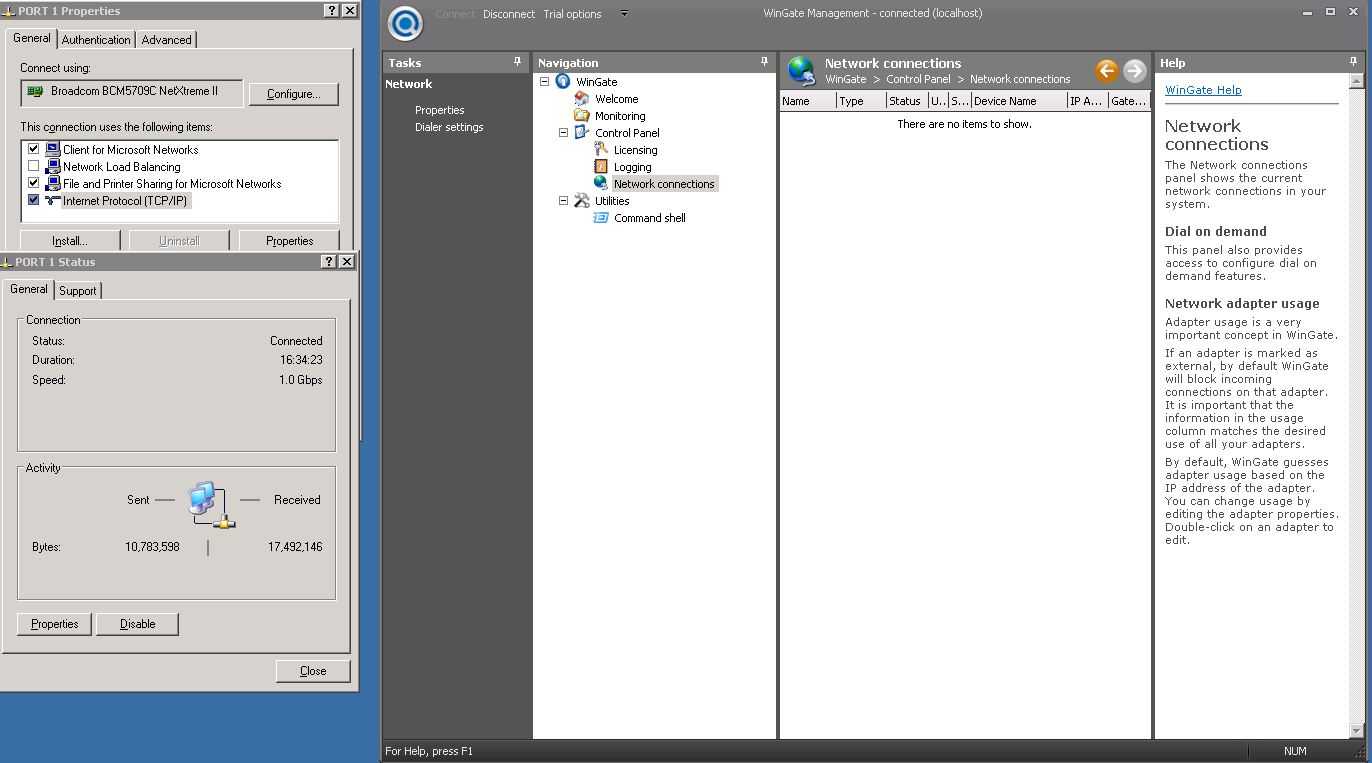Viewport: 1372px width, 763px height.
Task: Open the toolbar dropdown arrow after Trial options
Action: point(624,13)
